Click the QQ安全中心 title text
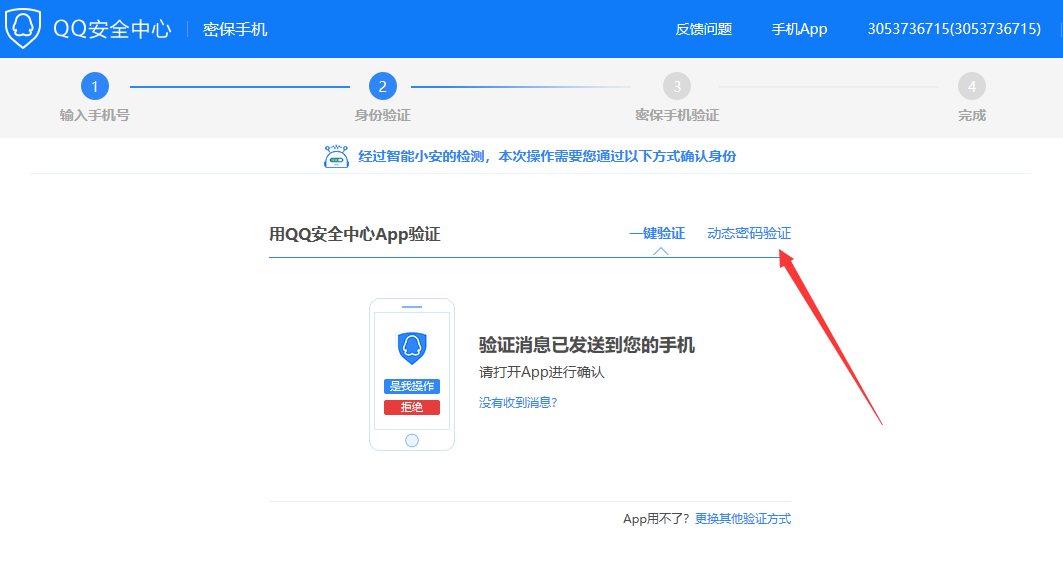1063x564 pixels. pos(112,29)
